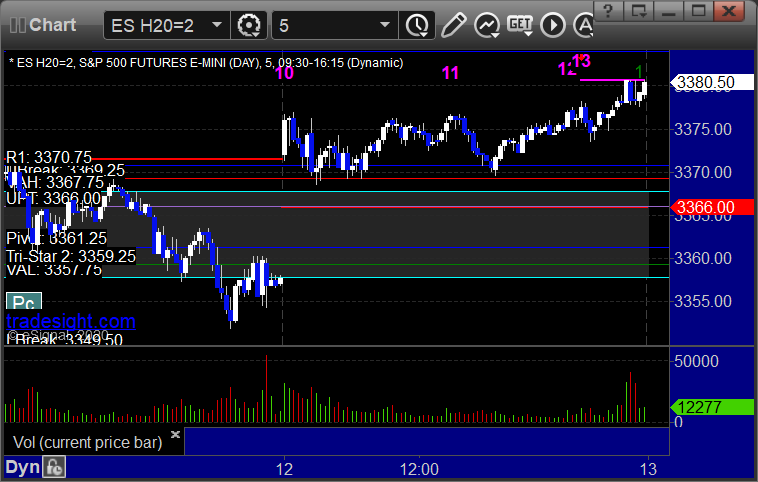Grab the Chart window grip handle
This screenshot has width=758, height=482.
[x=17, y=25]
